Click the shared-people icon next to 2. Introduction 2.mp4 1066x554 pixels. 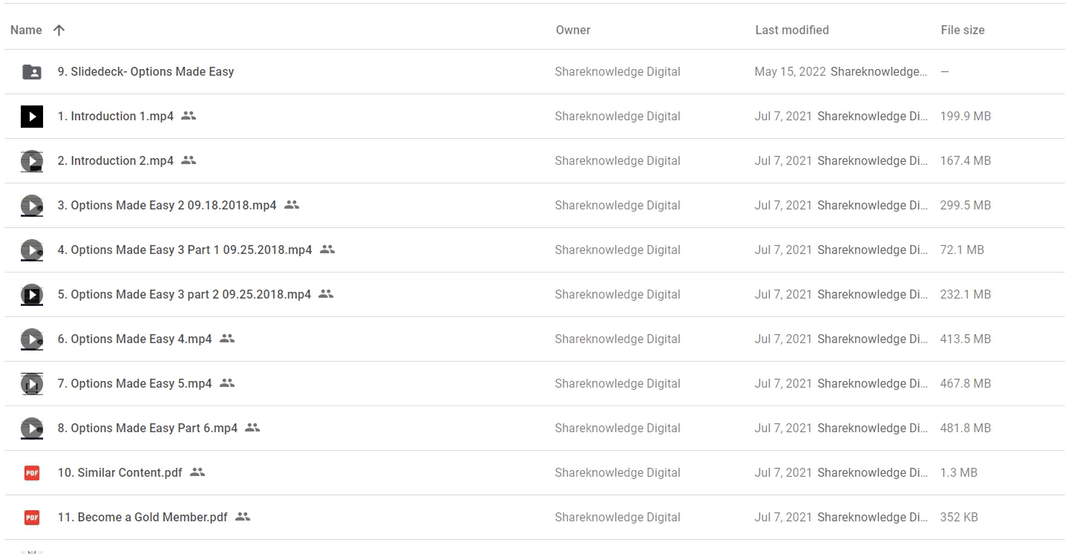189,161
